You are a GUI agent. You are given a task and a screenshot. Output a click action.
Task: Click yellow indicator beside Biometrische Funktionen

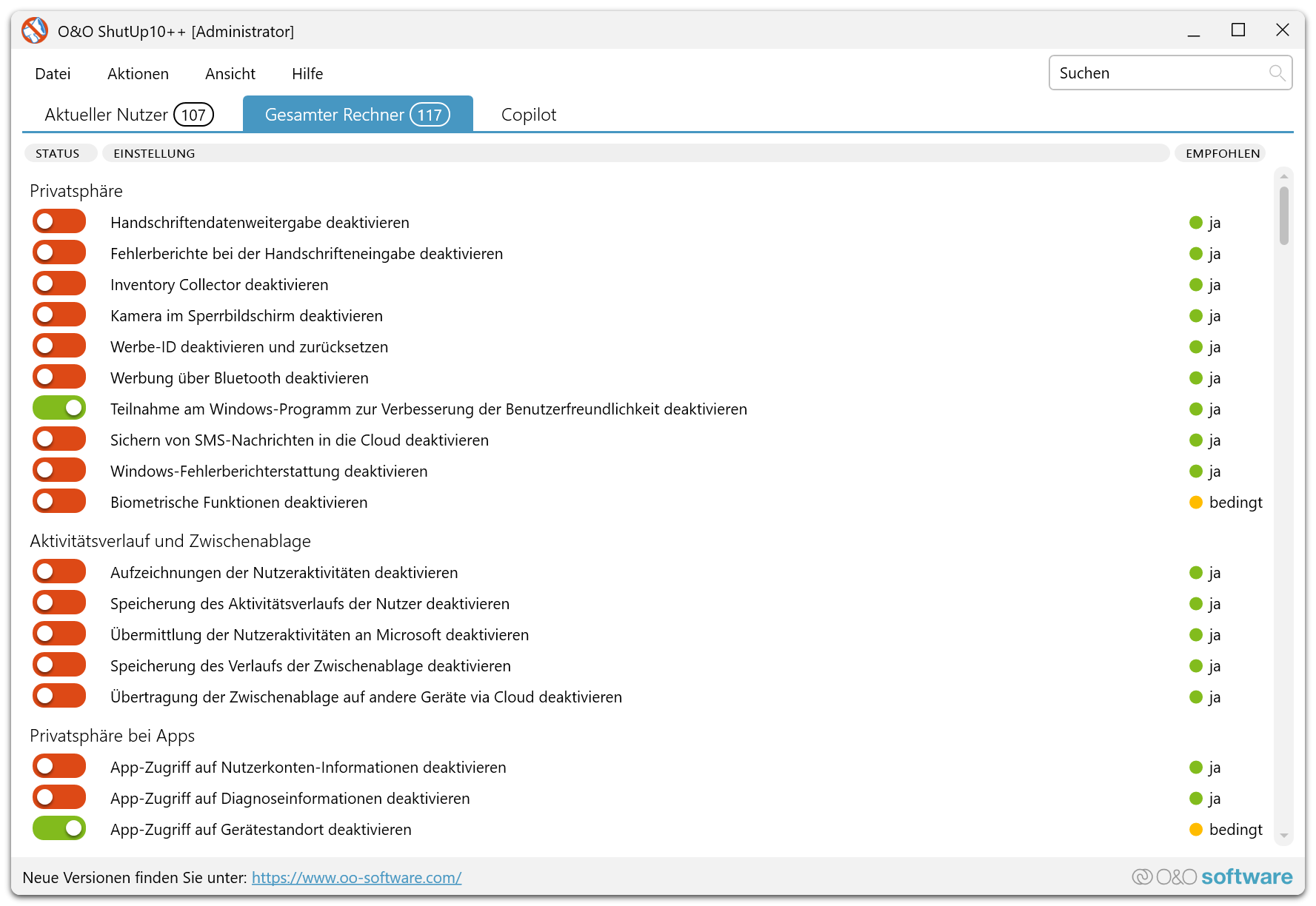[x=1195, y=503]
